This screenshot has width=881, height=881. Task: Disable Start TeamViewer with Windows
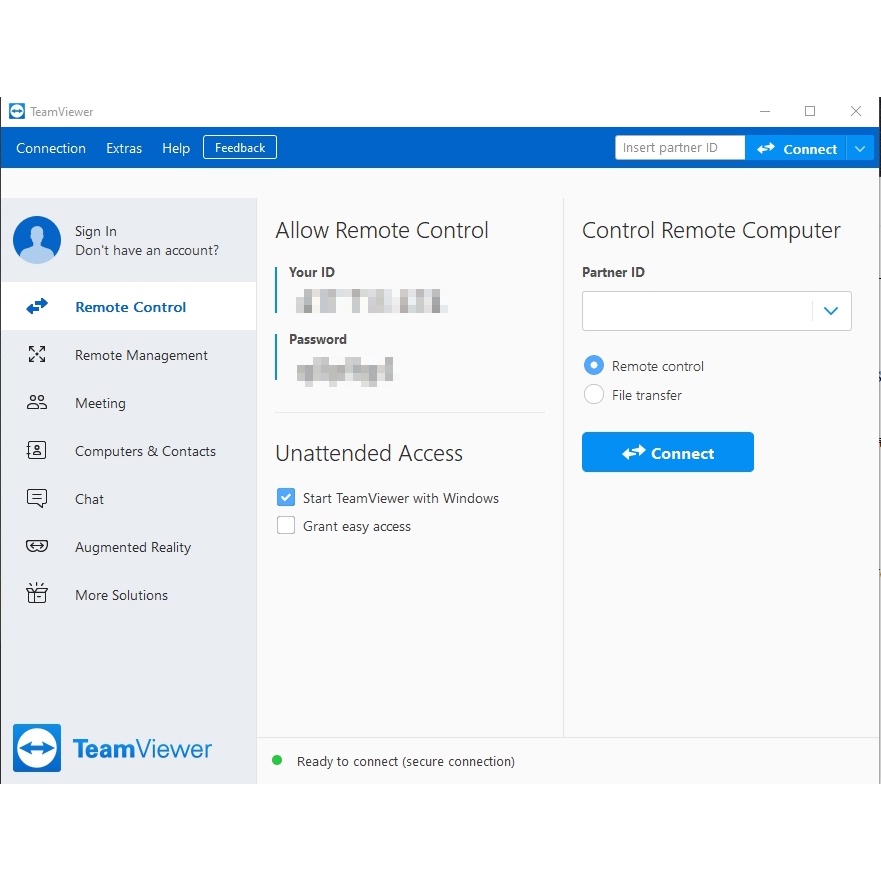285,497
